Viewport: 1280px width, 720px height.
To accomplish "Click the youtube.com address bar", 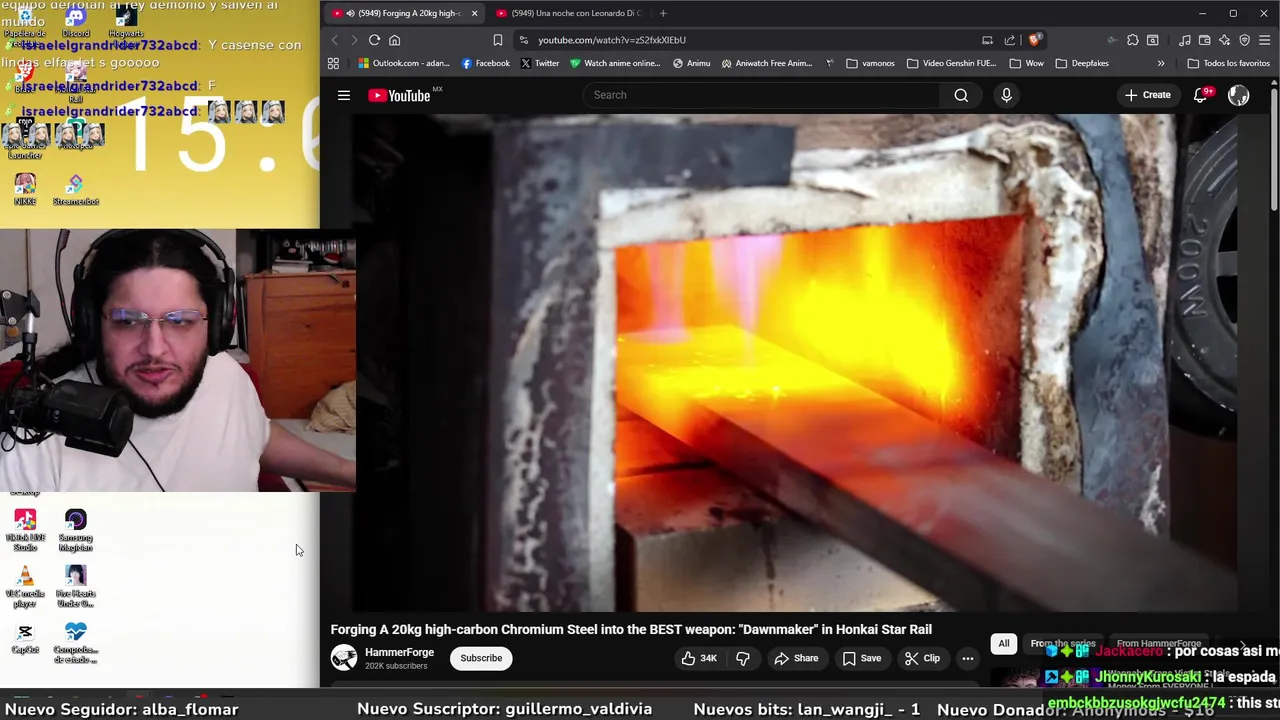I will pos(750,40).
